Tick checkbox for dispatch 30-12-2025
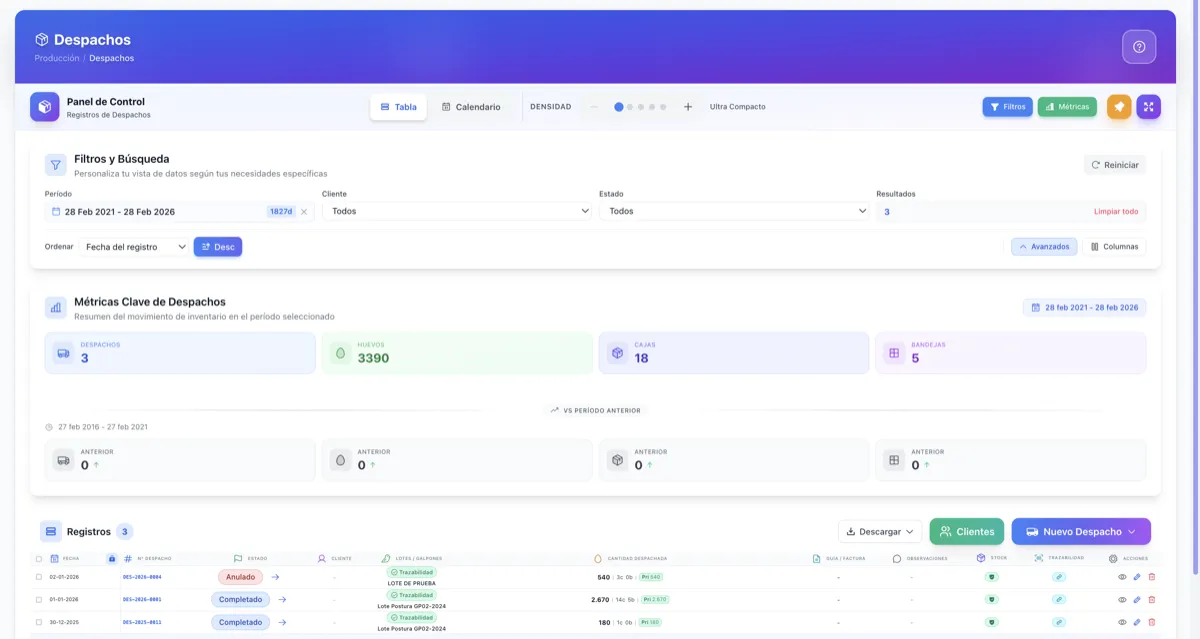Screen dimensions: 1200x639 [39, 622]
